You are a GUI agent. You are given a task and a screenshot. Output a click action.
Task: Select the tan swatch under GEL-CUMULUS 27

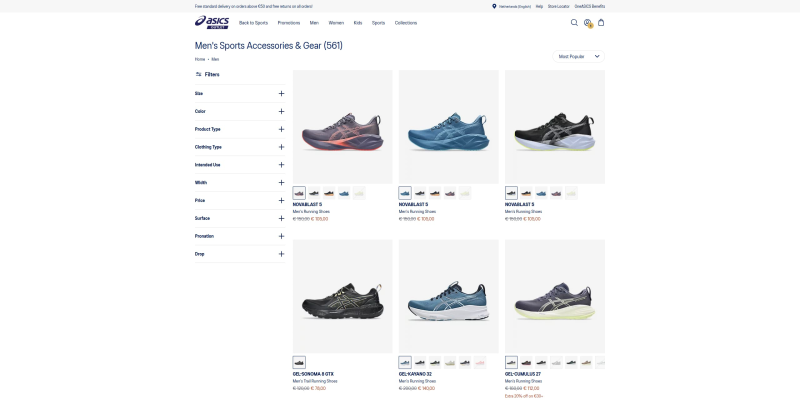(586, 362)
